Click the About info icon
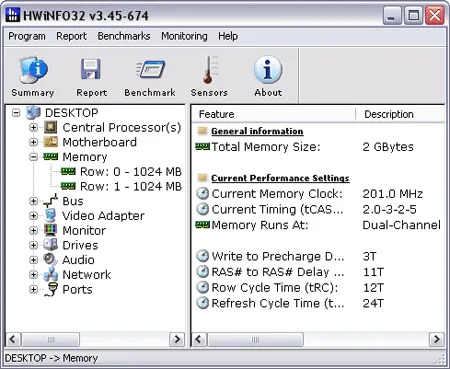450x369 pixels. (x=268, y=69)
